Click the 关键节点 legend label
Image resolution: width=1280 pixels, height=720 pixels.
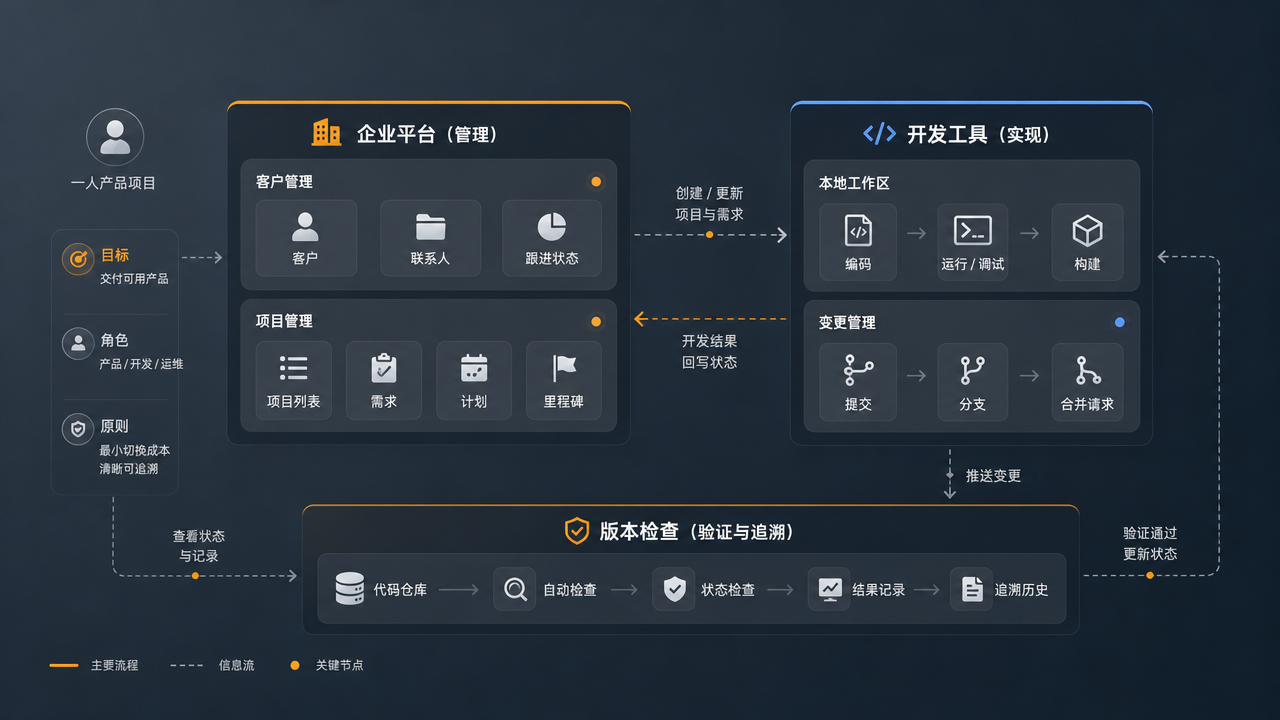(339, 665)
